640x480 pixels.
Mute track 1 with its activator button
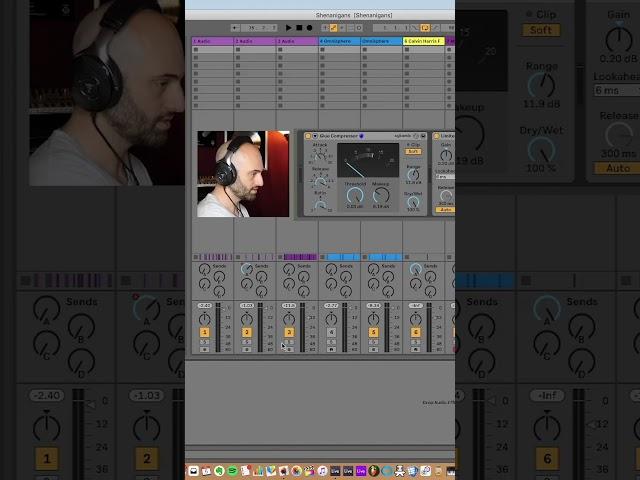(x=204, y=332)
